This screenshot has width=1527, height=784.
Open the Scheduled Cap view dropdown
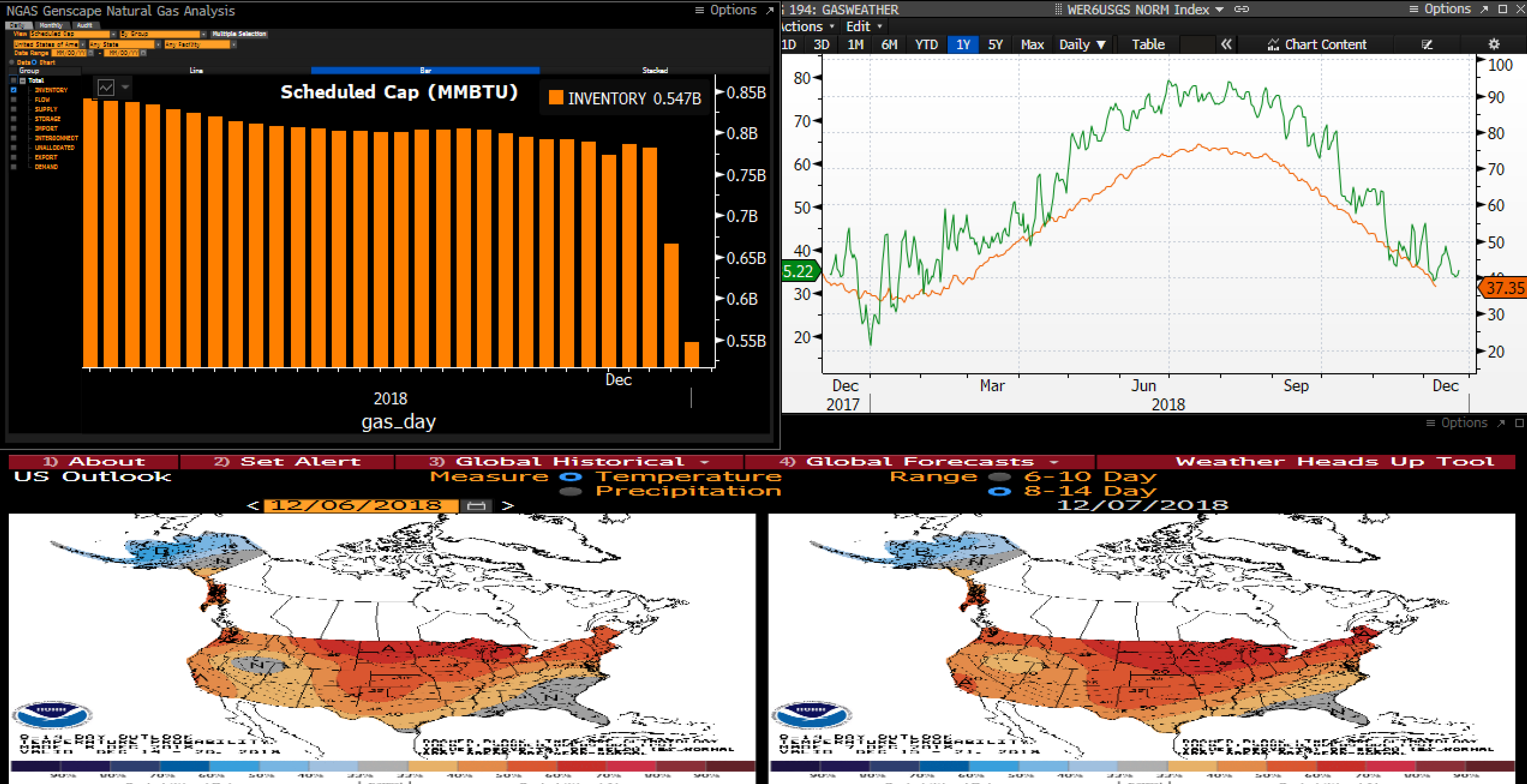(x=73, y=34)
